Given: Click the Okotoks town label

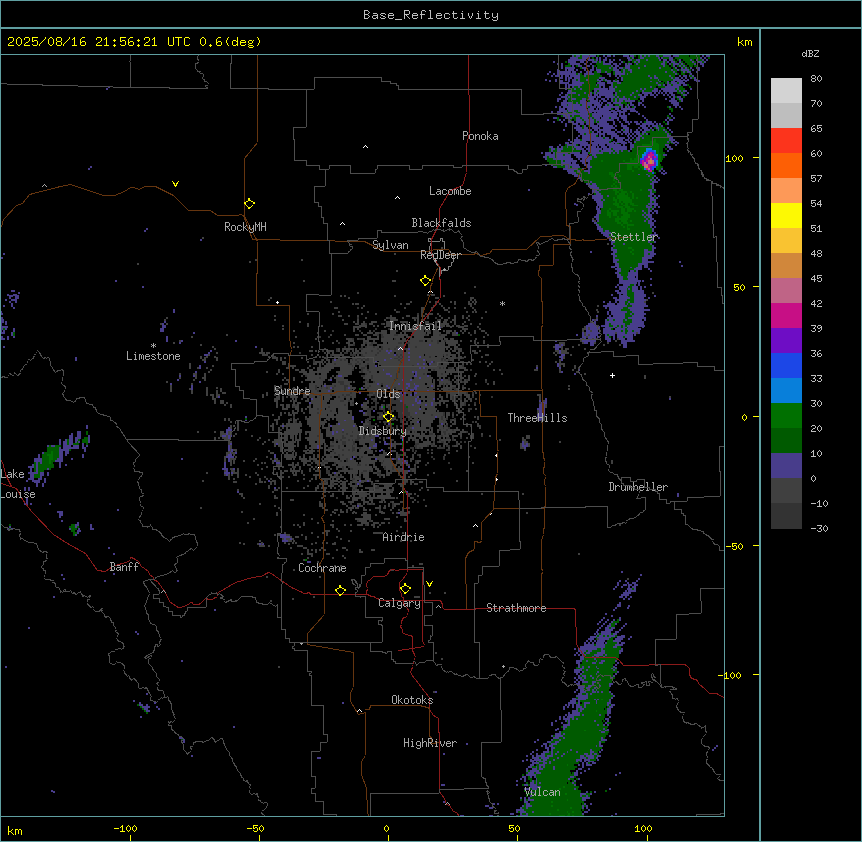Looking at the screenshot, I should pos(412,700).
